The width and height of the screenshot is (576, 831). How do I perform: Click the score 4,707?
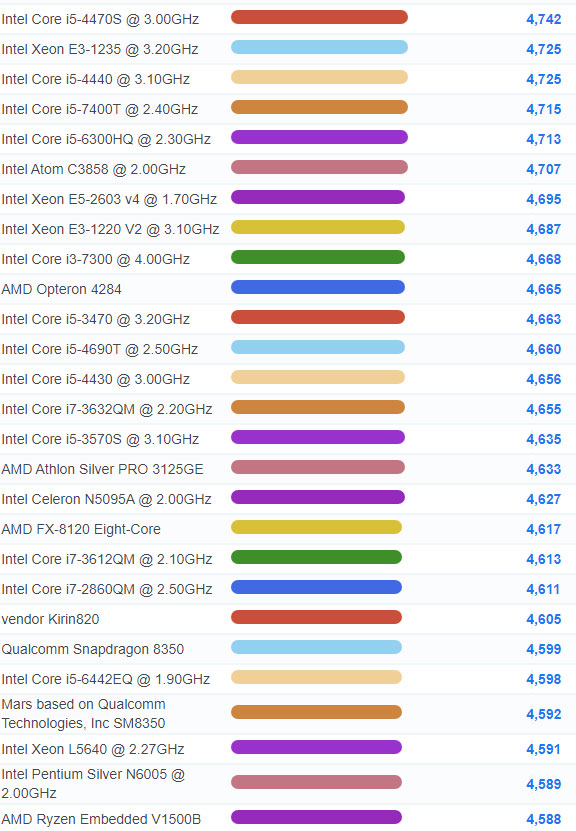point(544,170)
